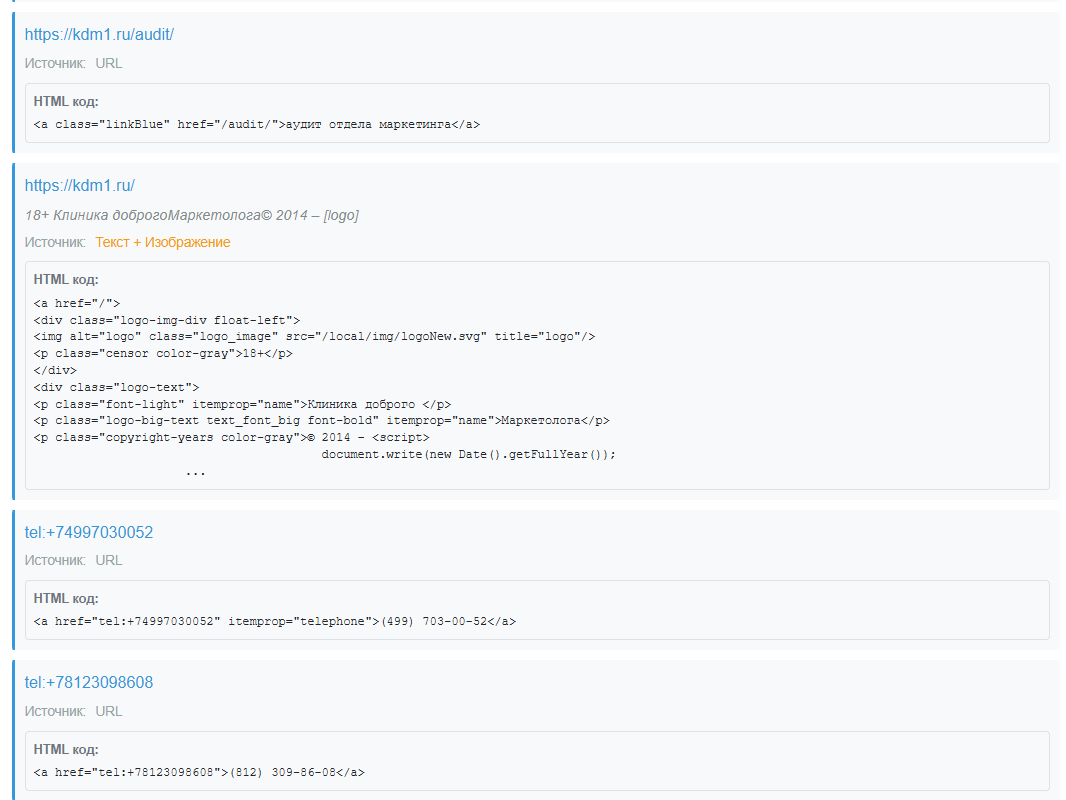Open the https://kdm1.ru/audit/ link

(99, 35)
